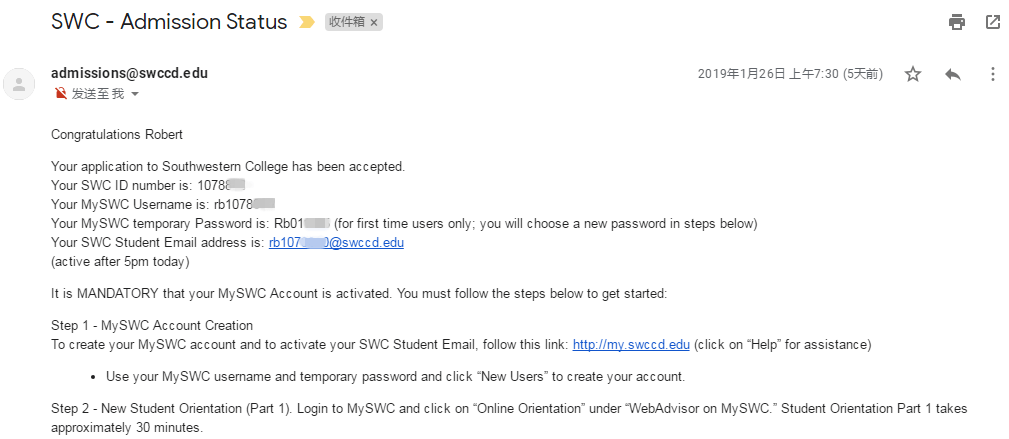Expand recipient details arrow next to 发送至 我

click(x=134, y=95)
